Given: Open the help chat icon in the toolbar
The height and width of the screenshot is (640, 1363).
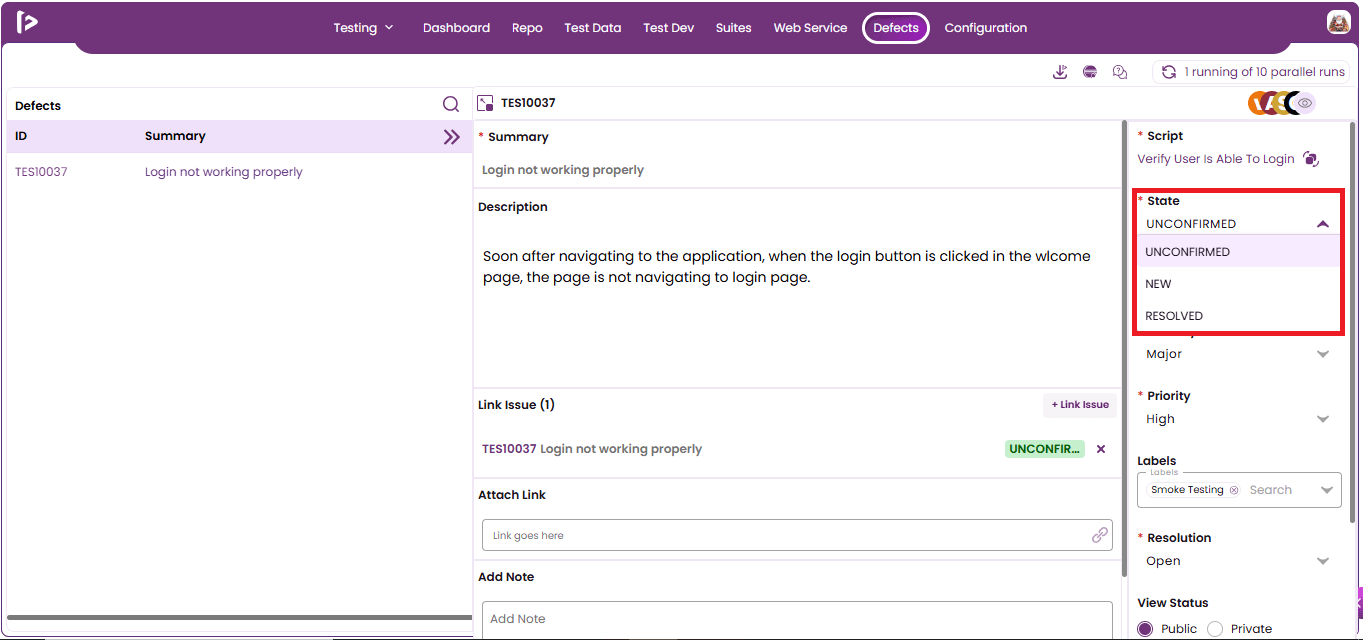Looking at the screenshot, I should 1120,72.
